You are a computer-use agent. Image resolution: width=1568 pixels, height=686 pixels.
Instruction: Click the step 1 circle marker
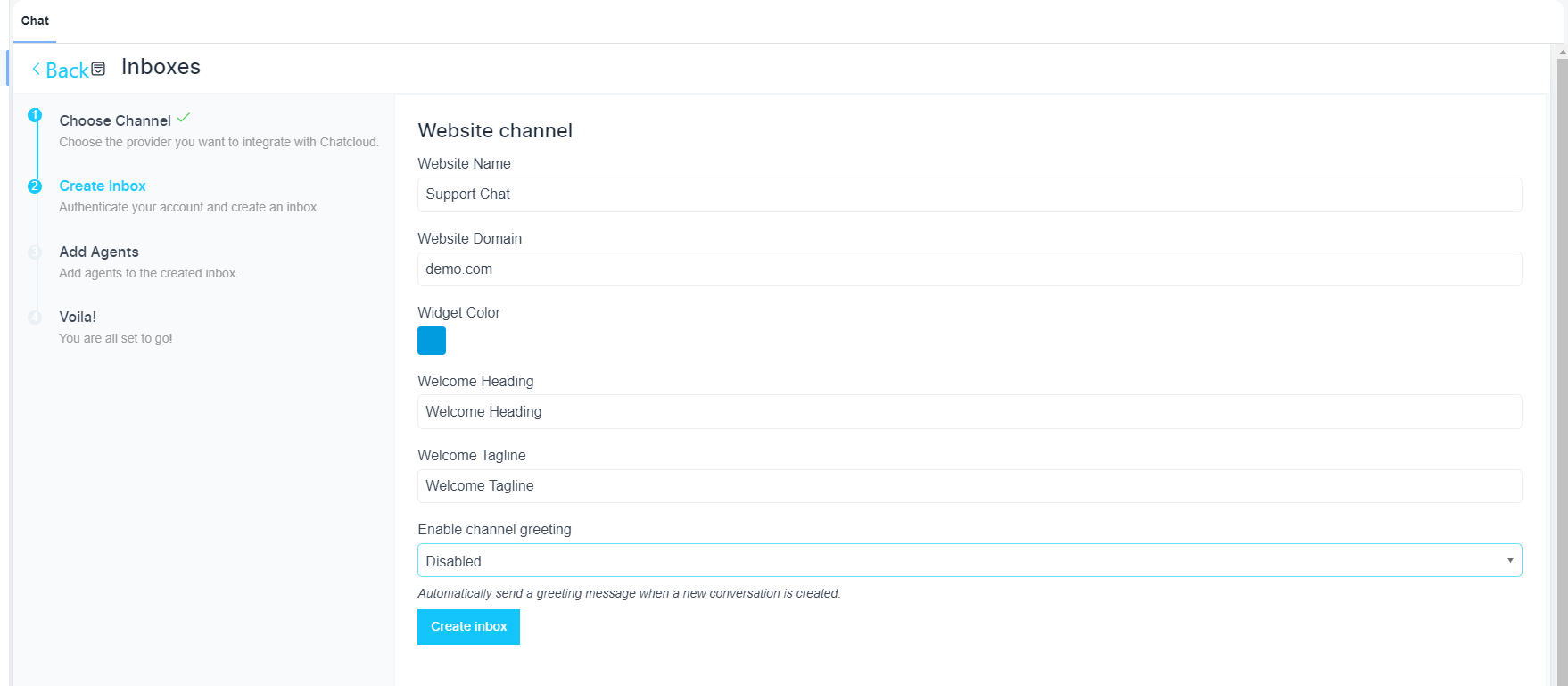pyautogui.click(x=35, y=115)
